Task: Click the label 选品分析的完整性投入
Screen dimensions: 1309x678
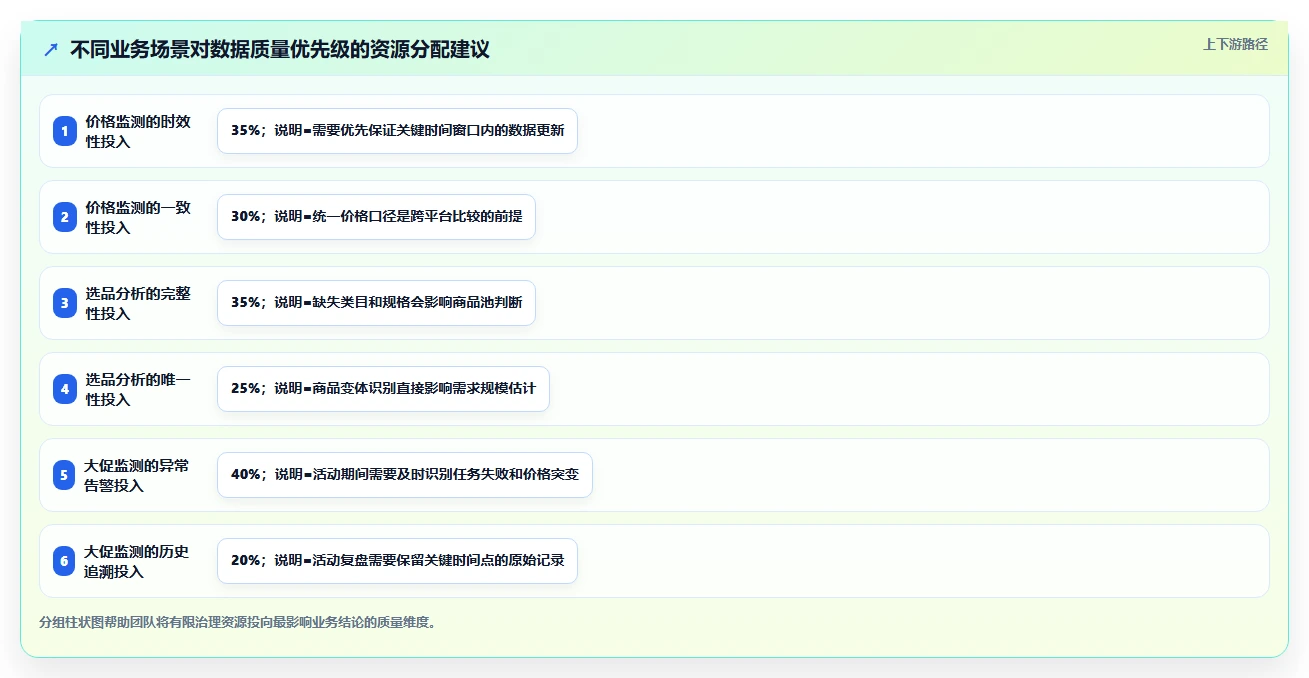Action: pyautogui.click(x=138, y=303)
